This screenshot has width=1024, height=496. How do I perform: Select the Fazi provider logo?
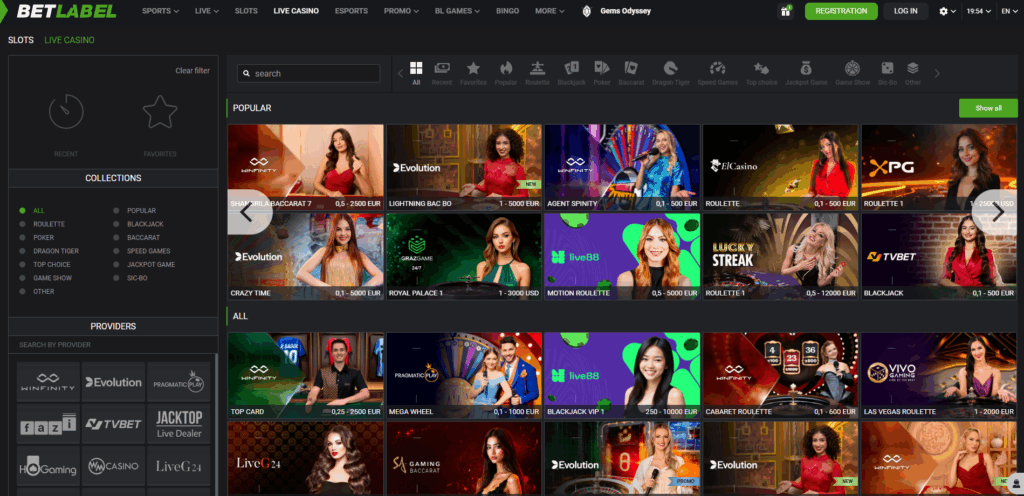[x=48, y=424]
